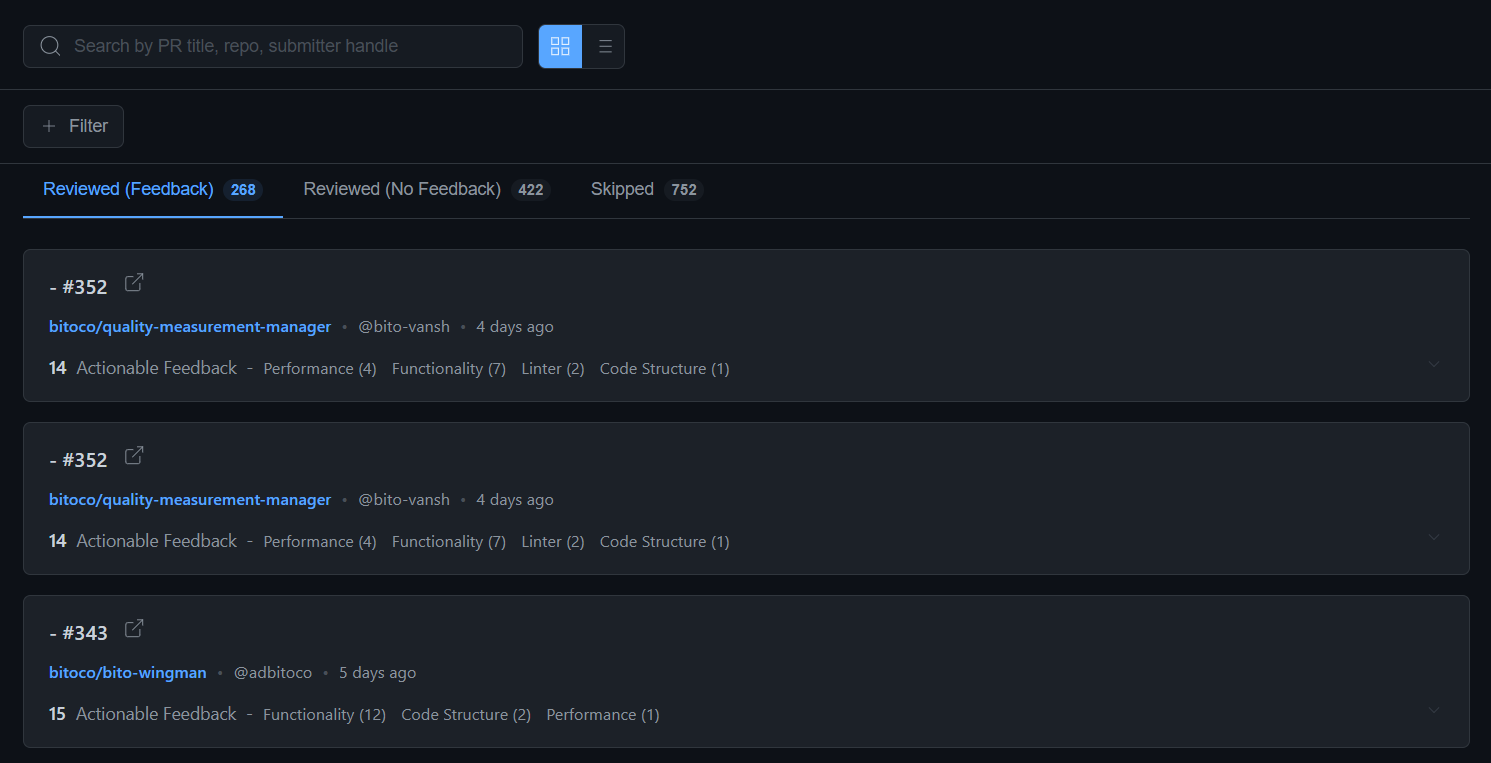1491x763 pixels.
Task: Switch to list view layout
Action: [604, 47]
